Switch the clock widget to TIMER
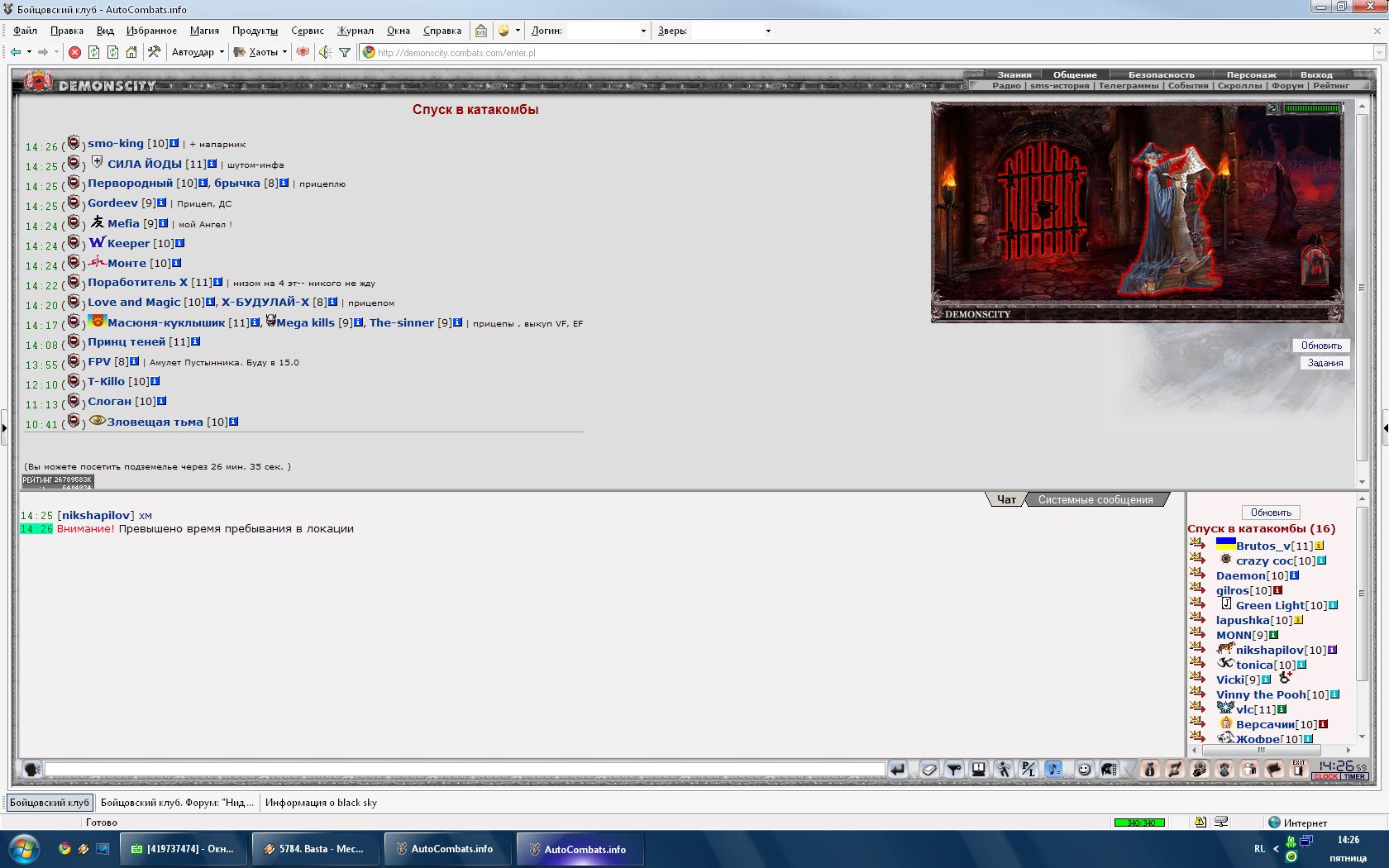Screen dimensions: 1389x868 point(1354,776)
